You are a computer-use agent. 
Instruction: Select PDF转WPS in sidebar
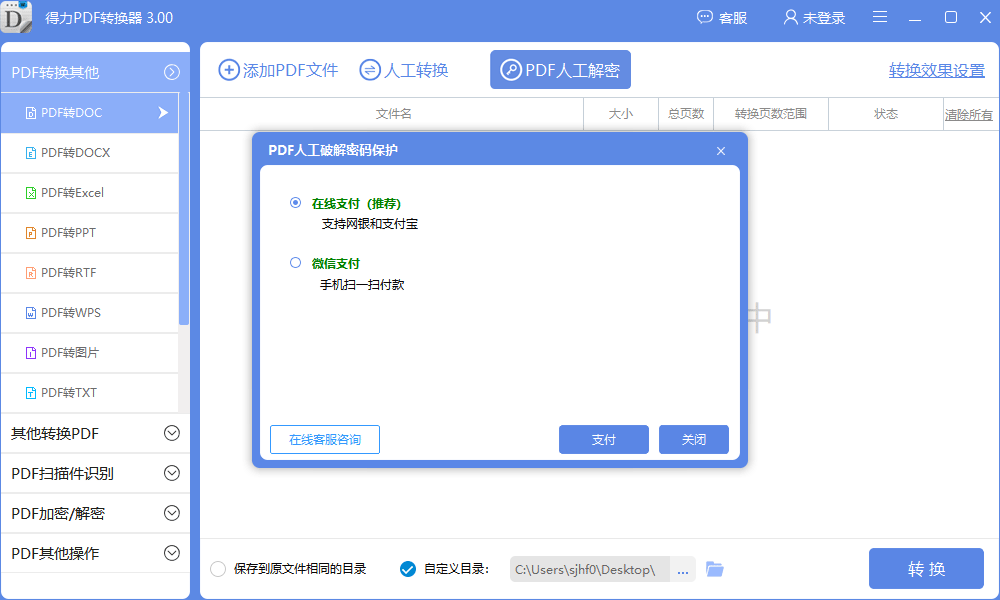[90, 313]
